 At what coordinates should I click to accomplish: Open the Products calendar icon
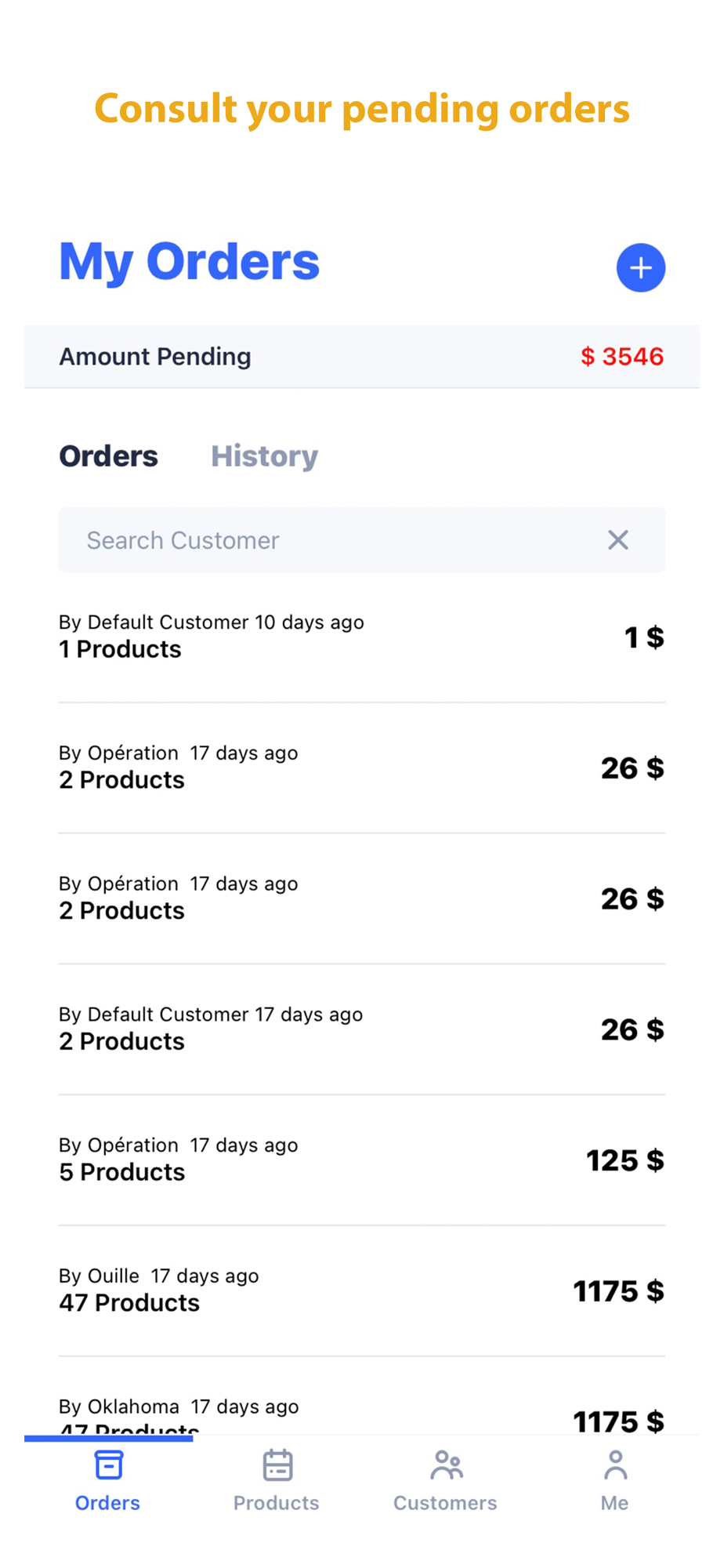click(x=277, y=1465)
